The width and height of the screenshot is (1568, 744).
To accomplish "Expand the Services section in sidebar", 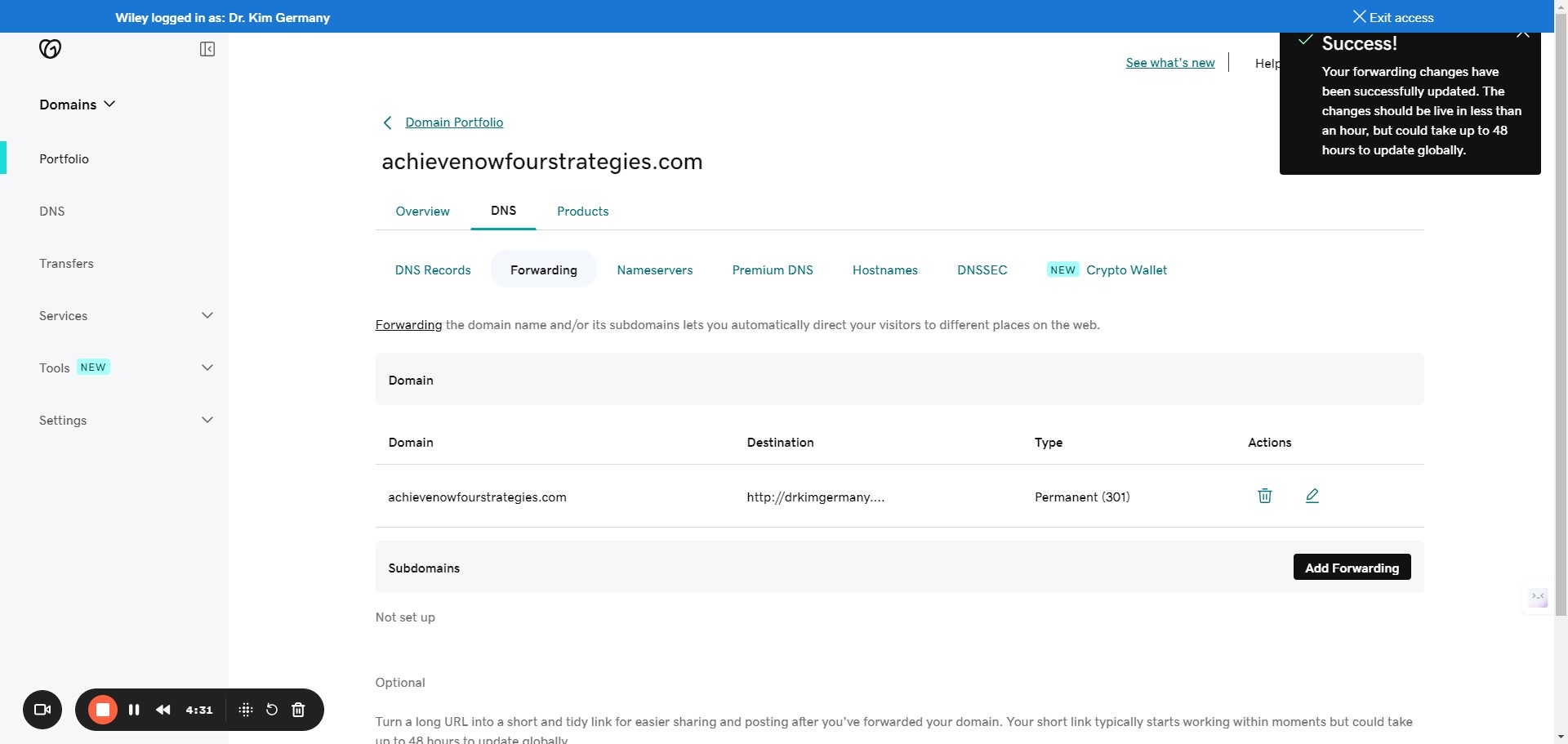I will point(207,315).
